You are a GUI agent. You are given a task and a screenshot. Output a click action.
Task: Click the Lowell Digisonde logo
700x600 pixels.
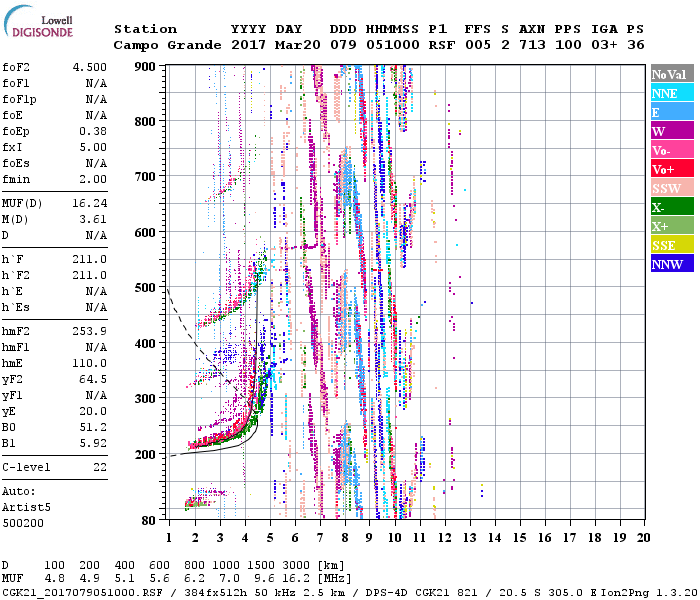click(x=38, y=22)
